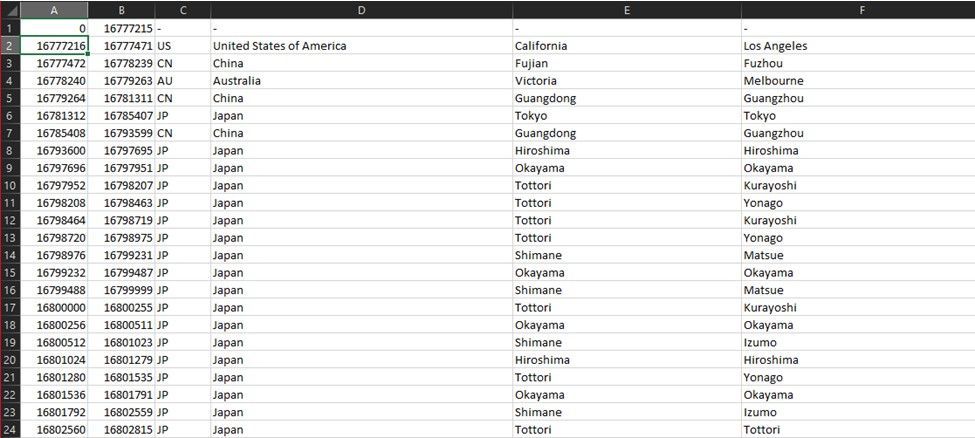Screen dimensions: 975x438
Task: Select cell with value 16779264
Action: pyautogui.click(x=54, y=98)
